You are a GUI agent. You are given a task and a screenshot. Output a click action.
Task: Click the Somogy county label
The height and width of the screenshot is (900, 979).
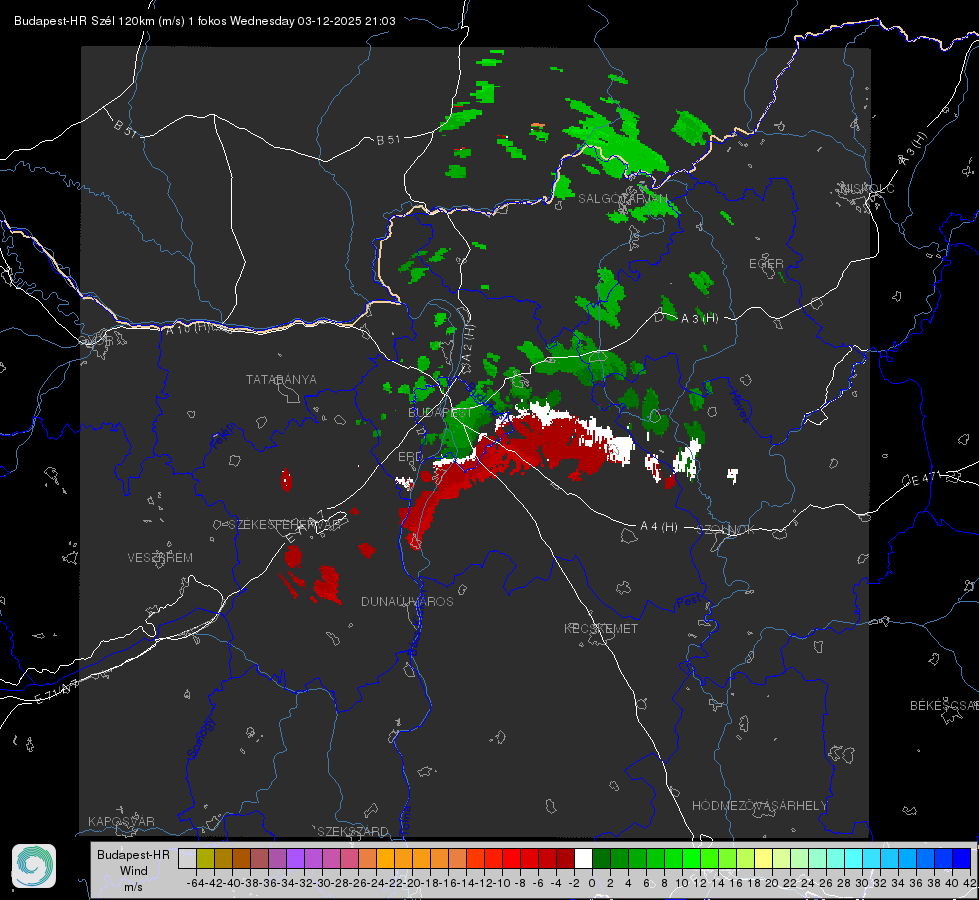point(201,738)
